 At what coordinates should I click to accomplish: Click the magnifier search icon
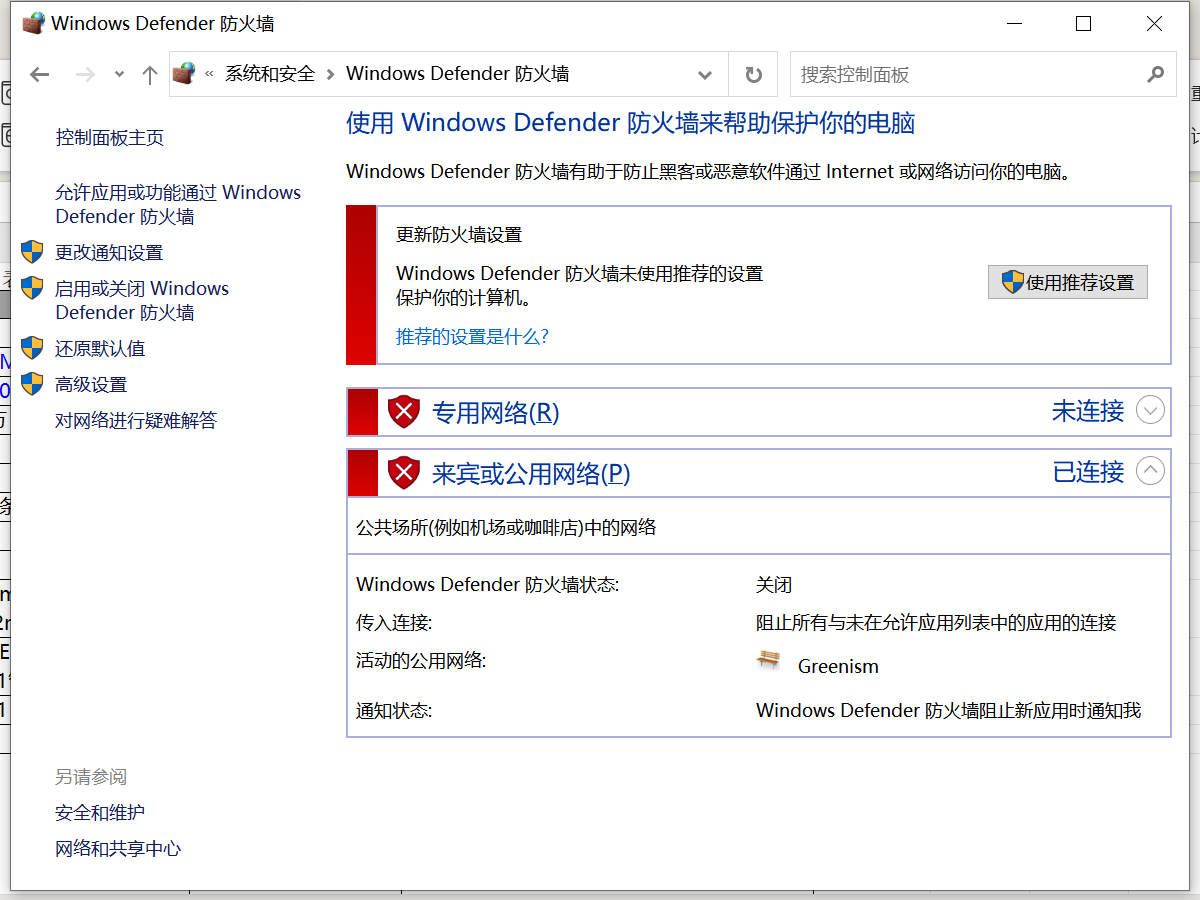pyautogui.click(x=1155, y=74)
